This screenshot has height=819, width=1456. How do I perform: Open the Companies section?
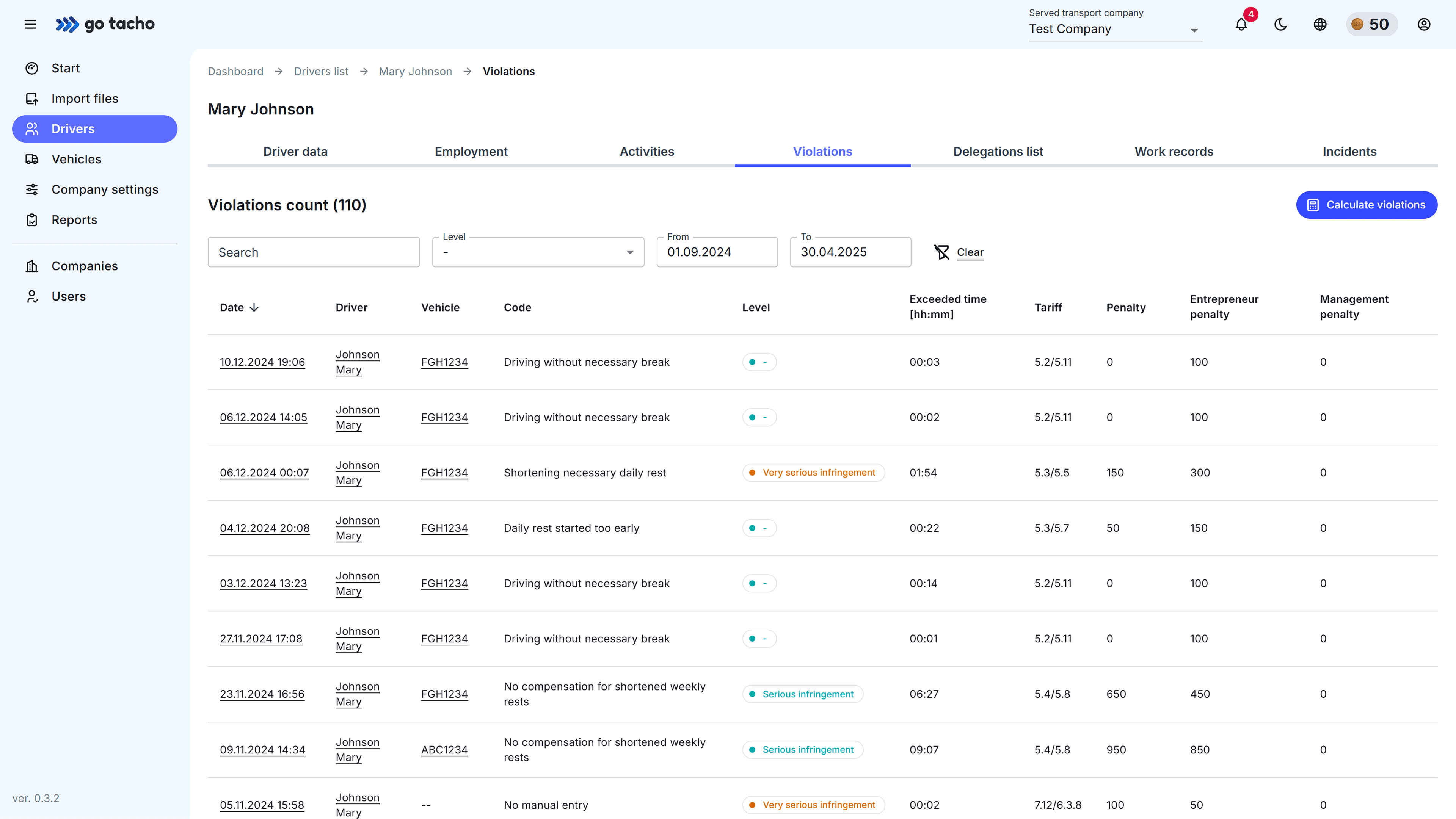(x=94, y=266)
